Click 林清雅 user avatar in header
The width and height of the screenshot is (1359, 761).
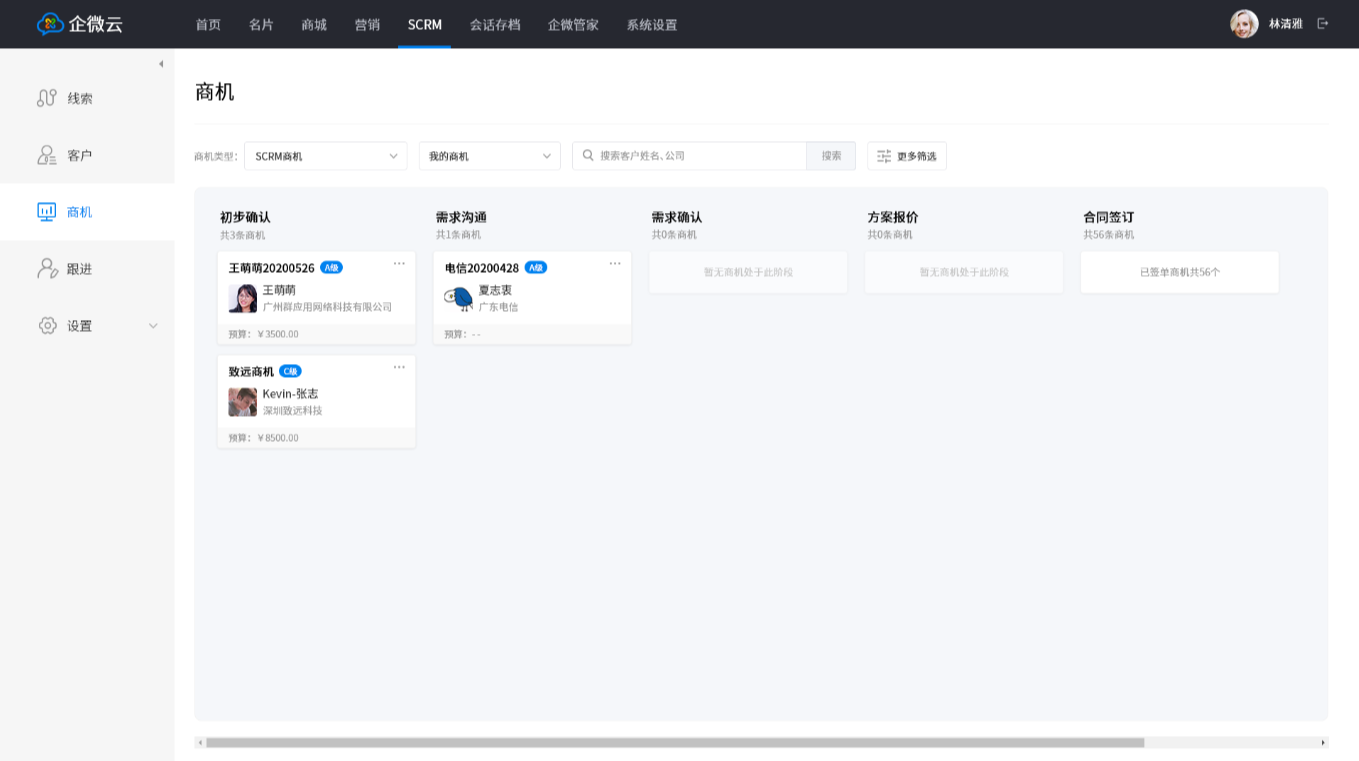point(1244,24)
